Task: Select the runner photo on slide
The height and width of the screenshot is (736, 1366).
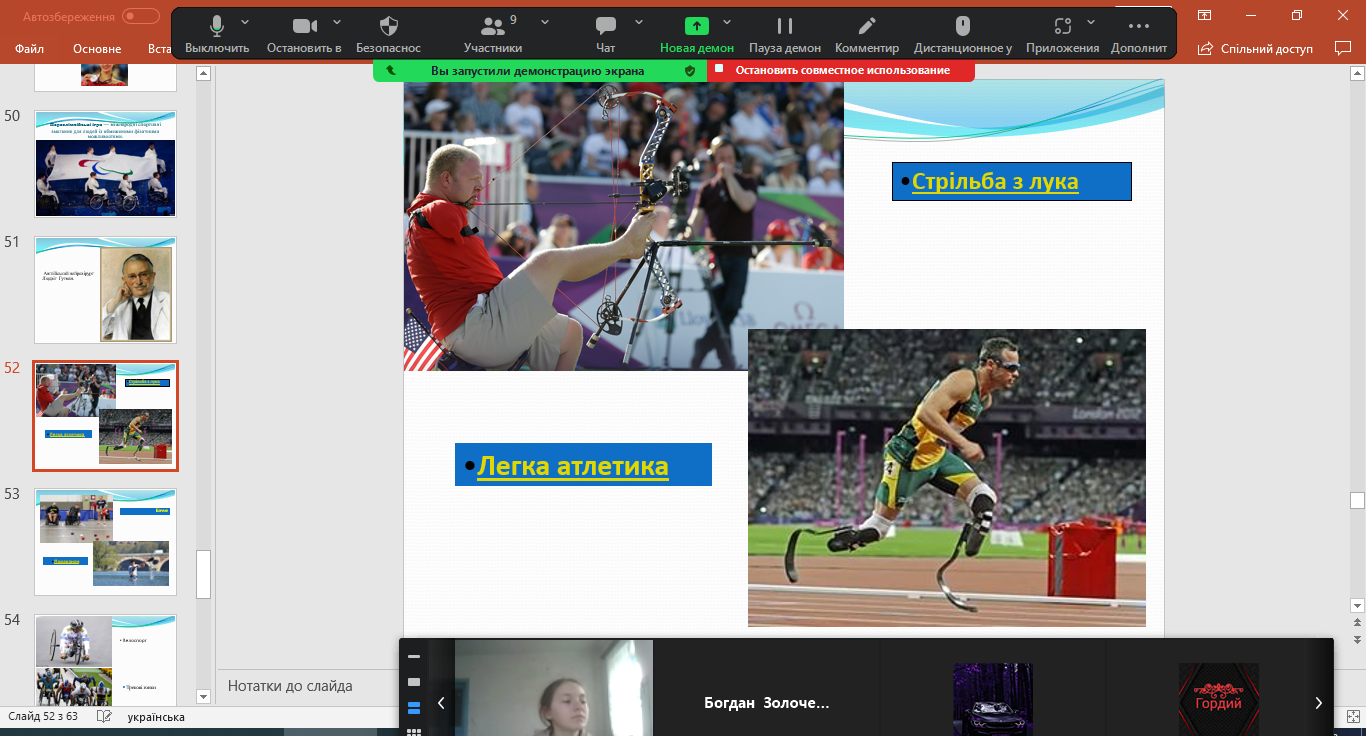Action: 947,478
